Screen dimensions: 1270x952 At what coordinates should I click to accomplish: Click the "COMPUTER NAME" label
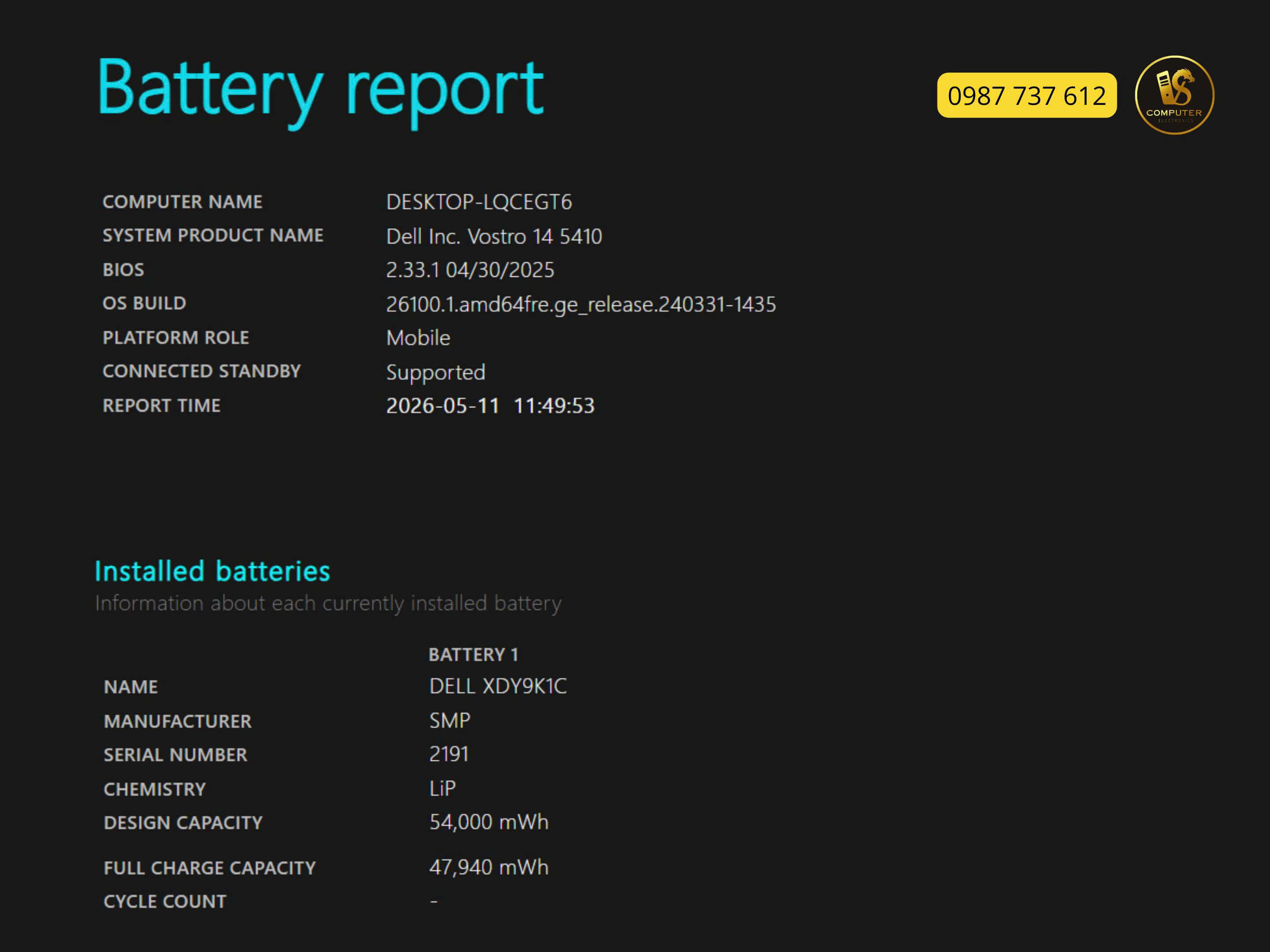[x=182, y=202]
